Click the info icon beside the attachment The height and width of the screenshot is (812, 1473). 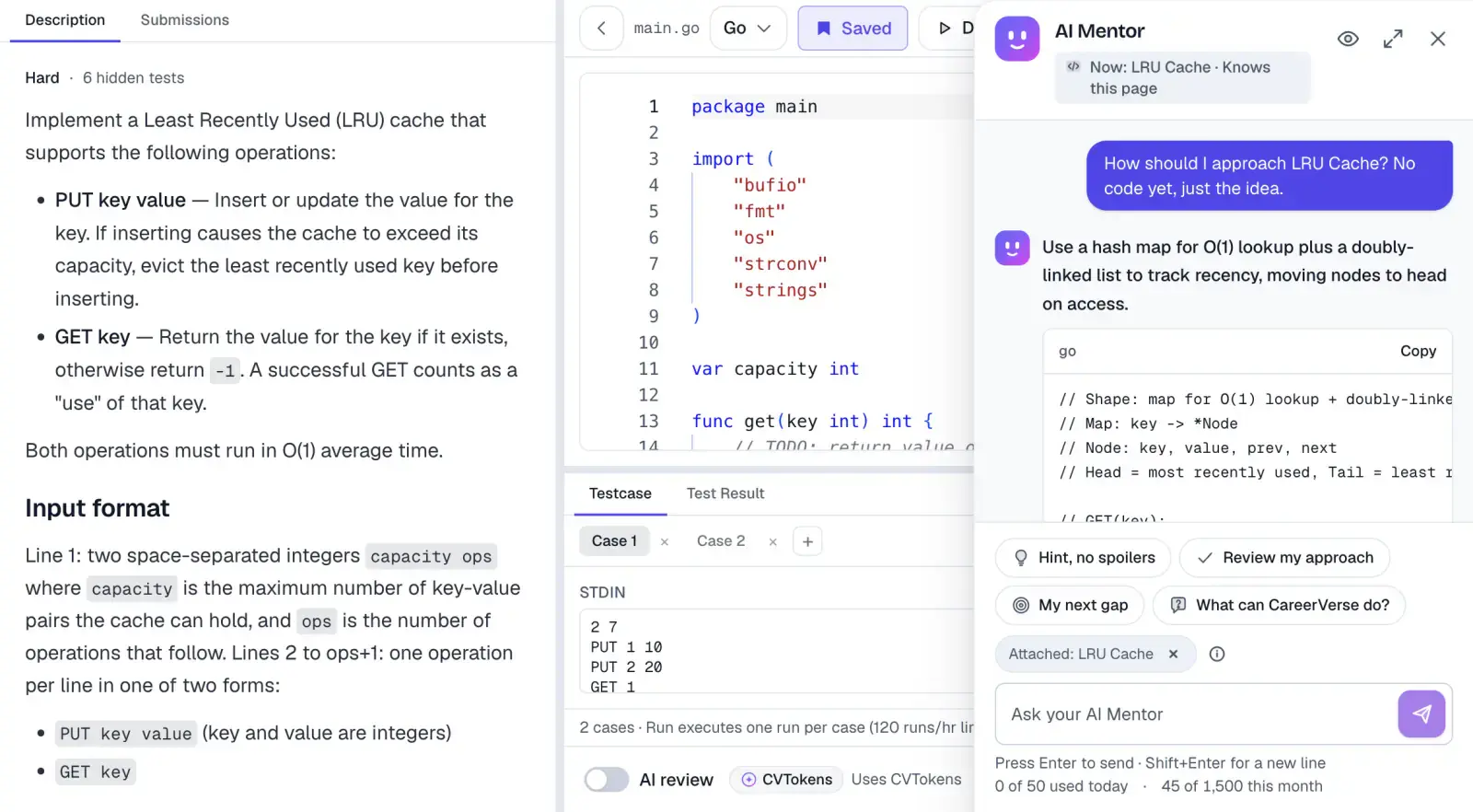click(1217, 654)
